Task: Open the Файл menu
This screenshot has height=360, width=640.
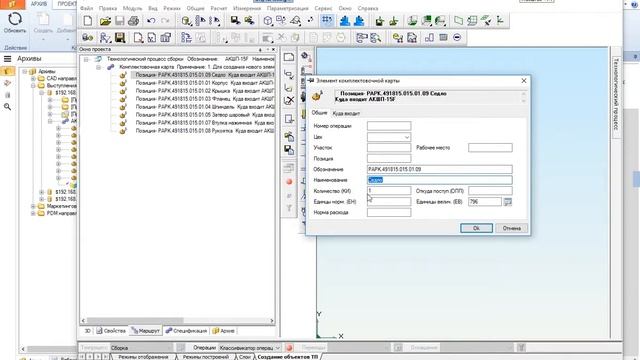Action: (87, 8)
